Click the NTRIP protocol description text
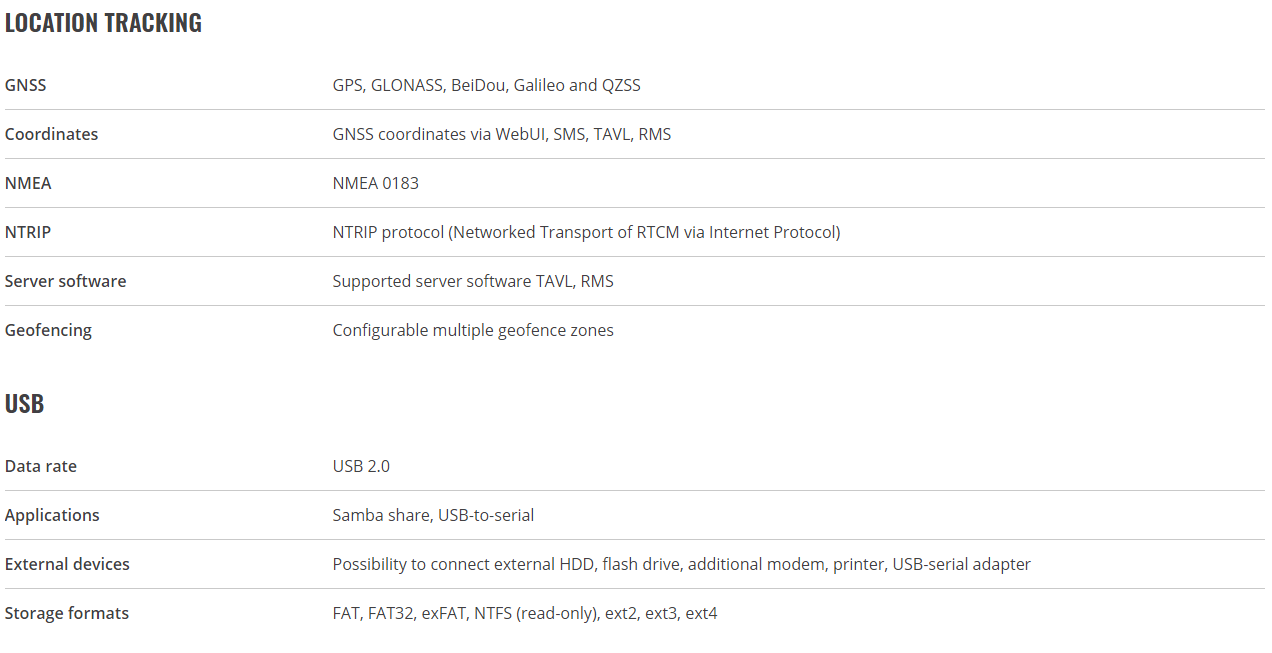The width and height of the screenshot is (1272, 653). coord(586,232)
